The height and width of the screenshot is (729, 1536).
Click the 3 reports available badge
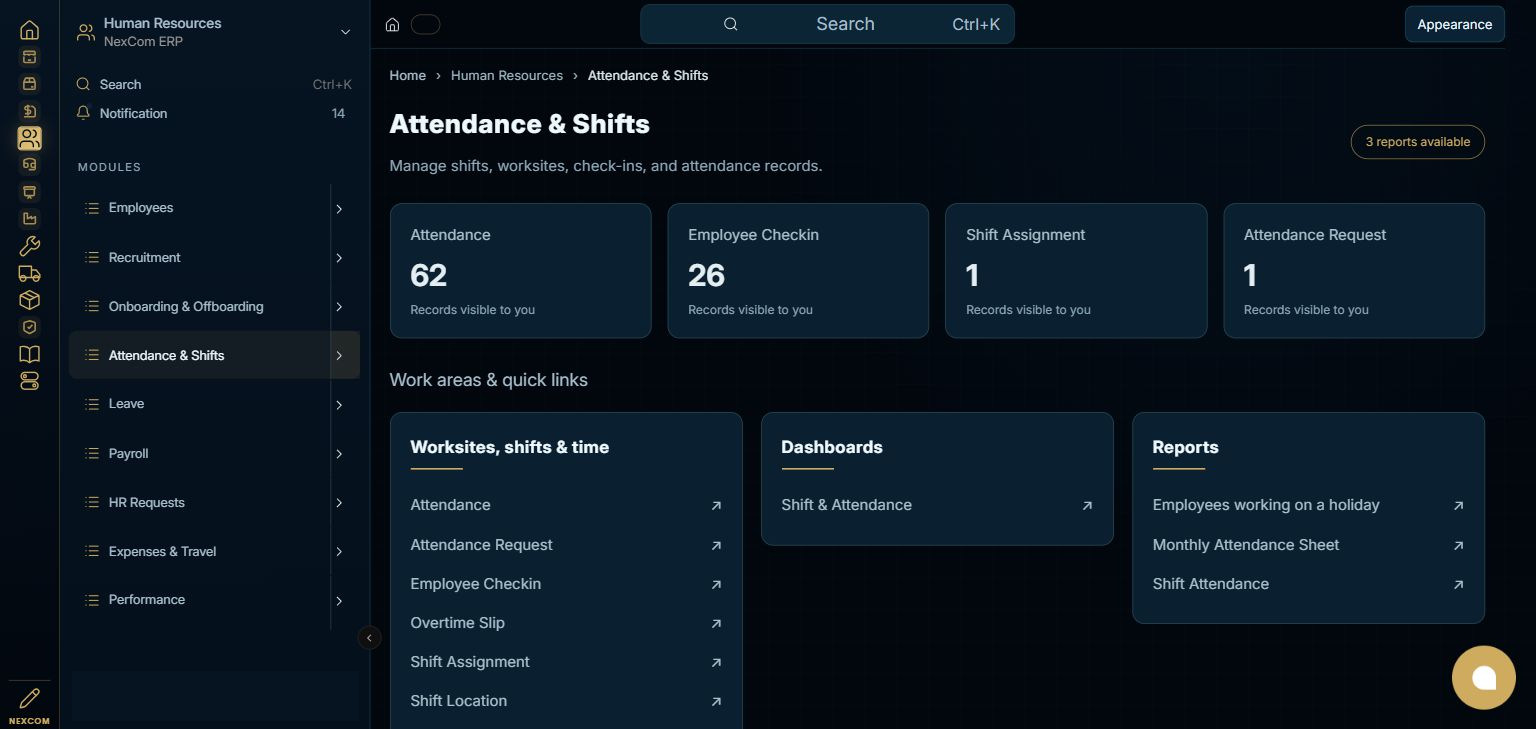pyautogui.click(x=1417, y=142)
